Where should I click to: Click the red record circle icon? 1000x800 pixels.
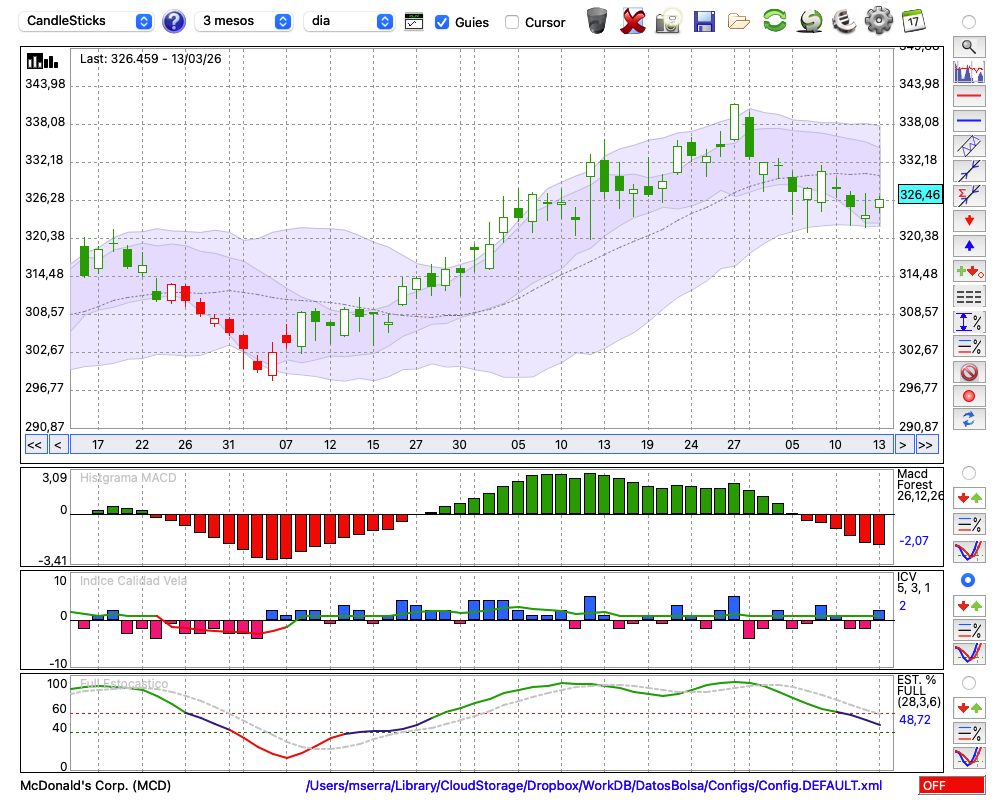[x=969, y=396]
